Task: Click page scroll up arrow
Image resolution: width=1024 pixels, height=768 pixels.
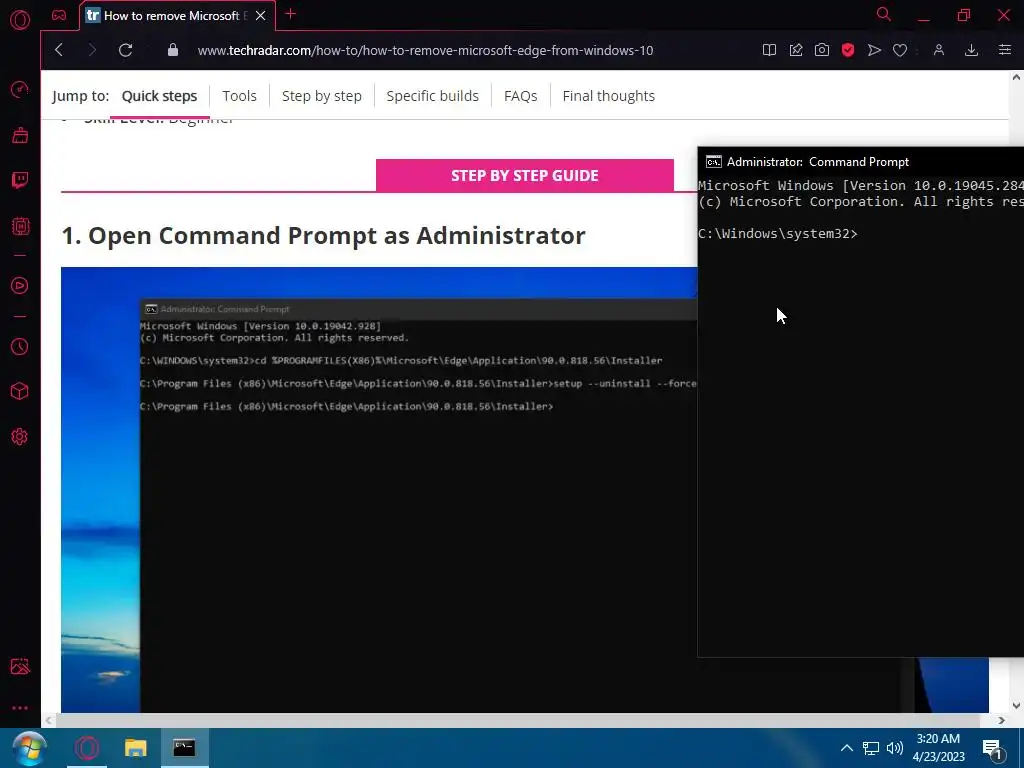Action: pos(1016,77)
